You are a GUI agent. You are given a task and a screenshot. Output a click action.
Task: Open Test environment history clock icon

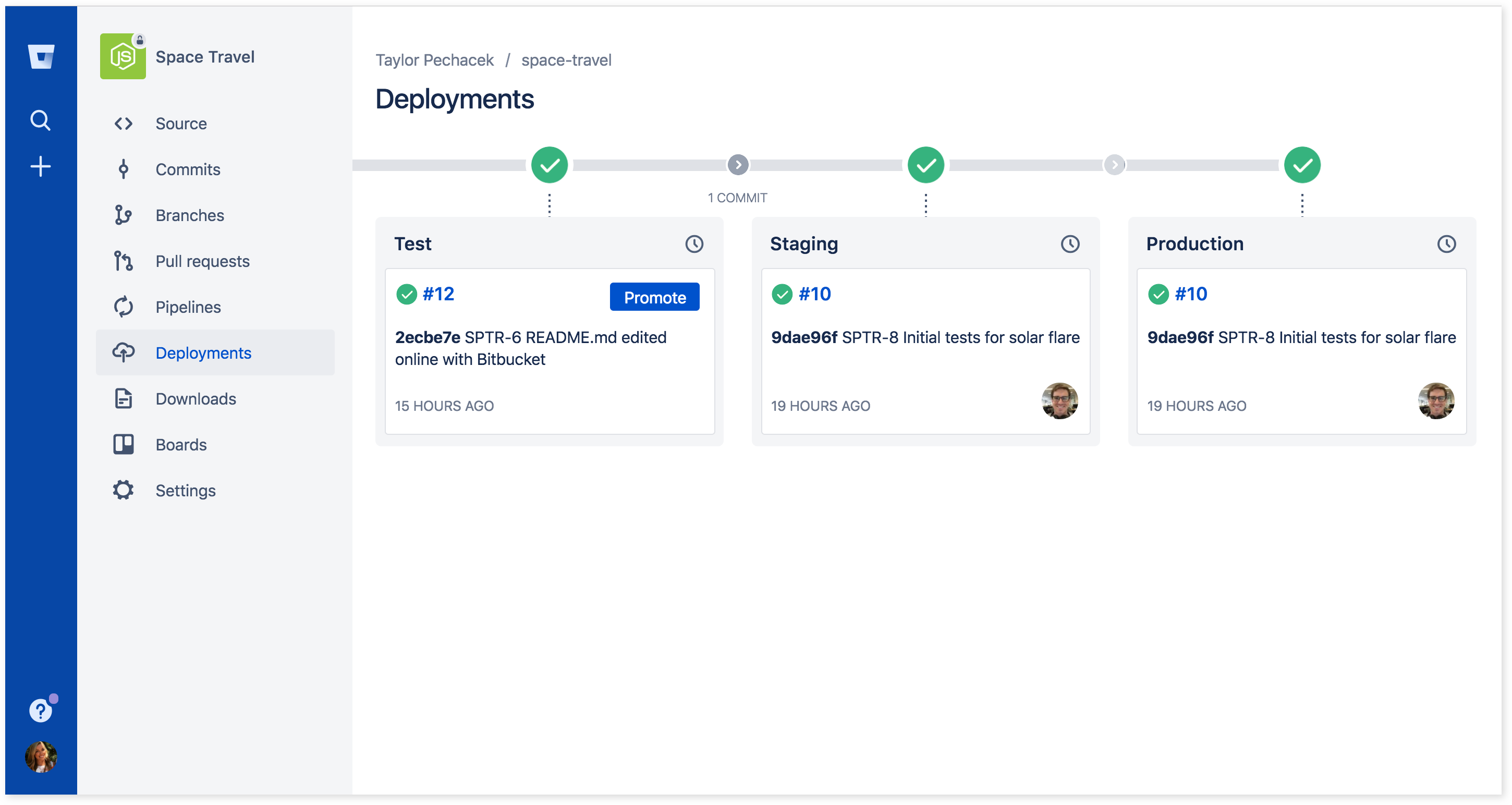coord(694,243)
